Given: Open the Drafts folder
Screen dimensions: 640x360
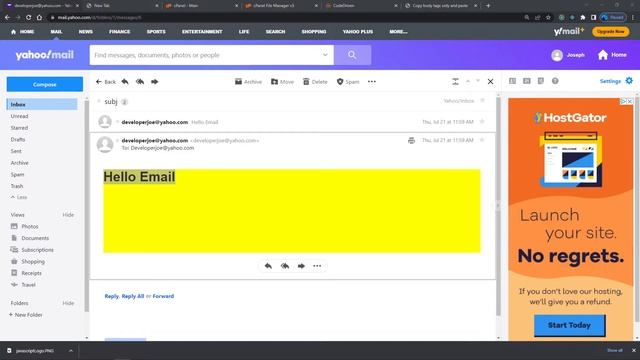Looking at the screenshot, I should (x=18, y=140).
